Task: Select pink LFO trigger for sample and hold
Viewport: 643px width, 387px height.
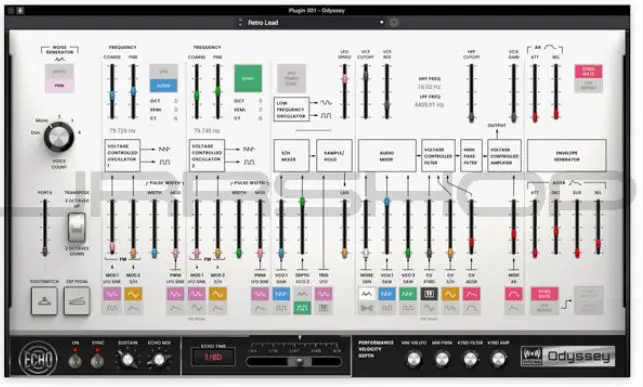Action: pyautogui.click(x=324, y=294)
